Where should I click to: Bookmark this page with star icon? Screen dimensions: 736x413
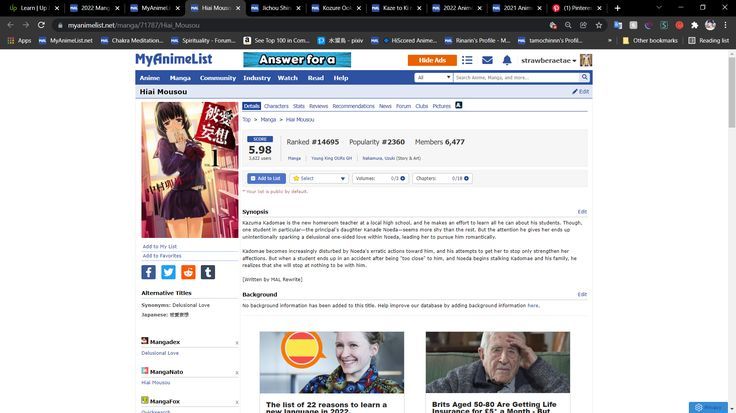598,25
